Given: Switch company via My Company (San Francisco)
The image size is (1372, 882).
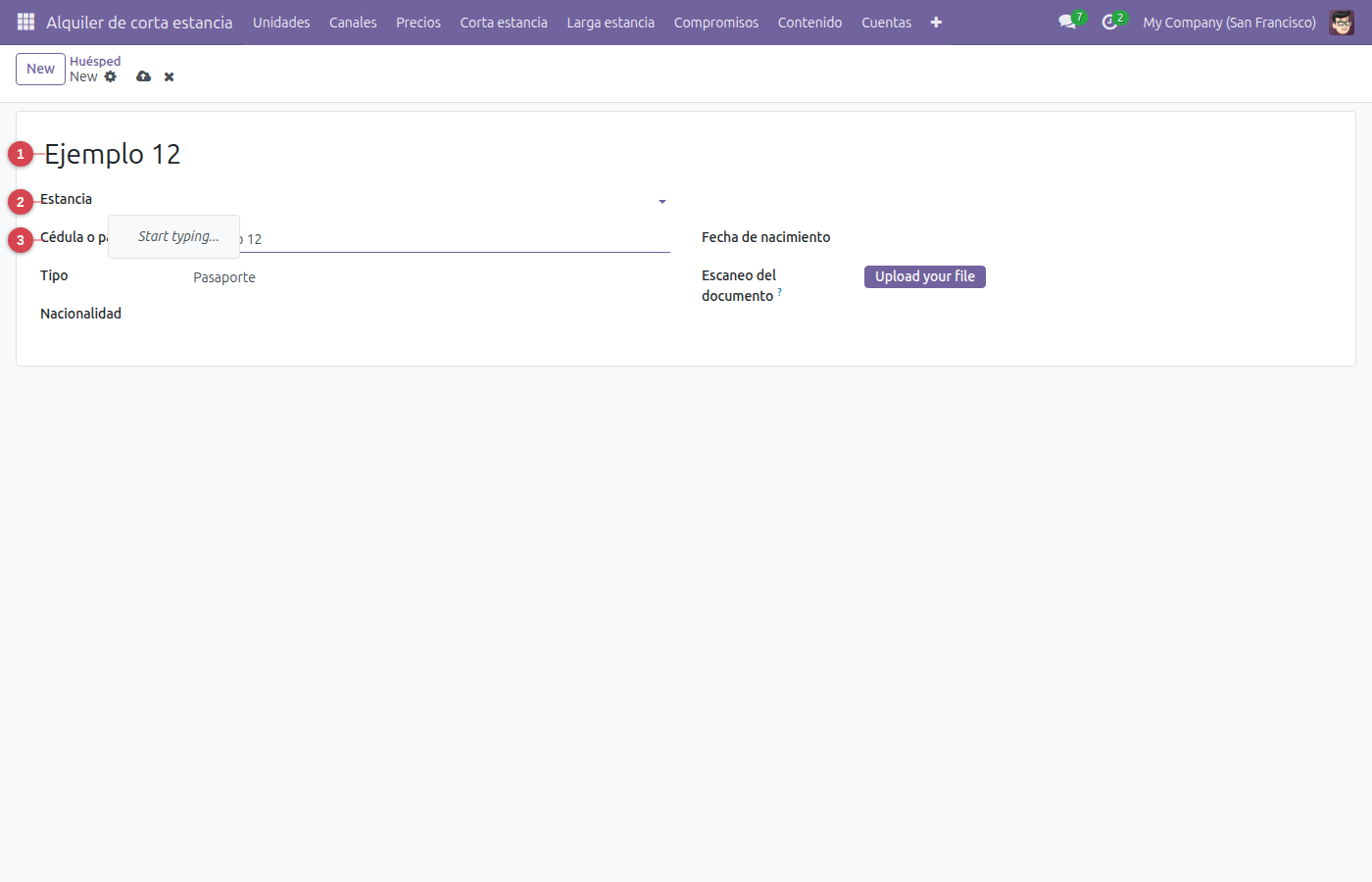Looking at the screenshot, I should click(x=1229, y=22).
